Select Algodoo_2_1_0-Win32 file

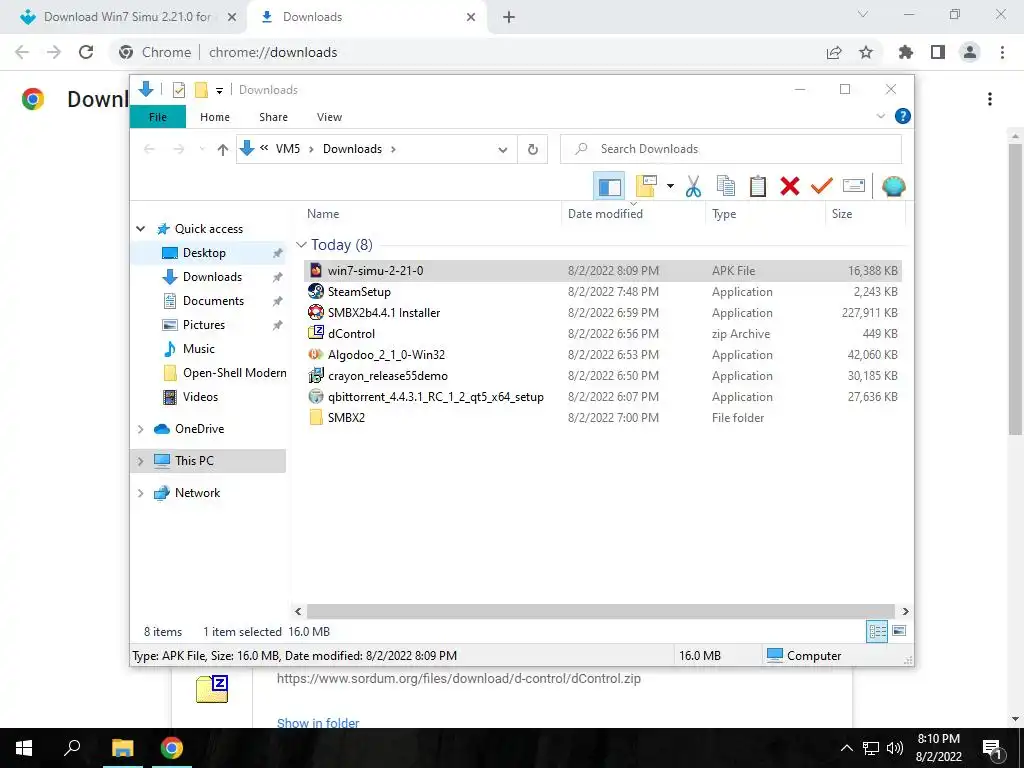pos(602,355)
